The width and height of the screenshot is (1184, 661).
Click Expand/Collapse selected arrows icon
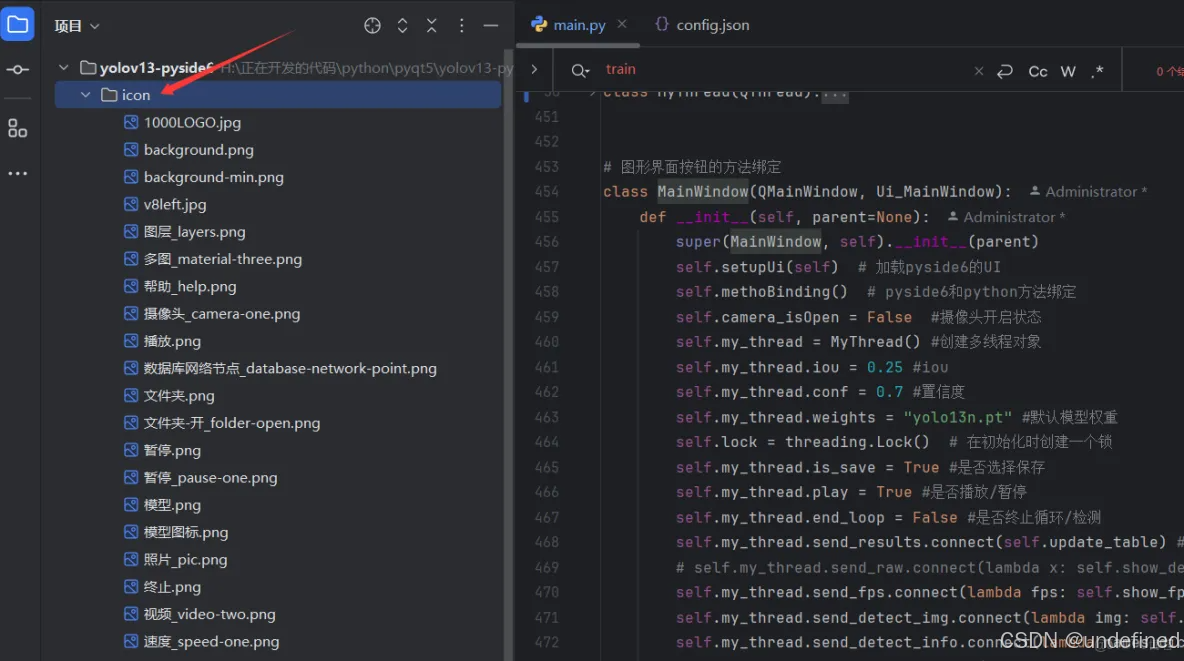402,26
